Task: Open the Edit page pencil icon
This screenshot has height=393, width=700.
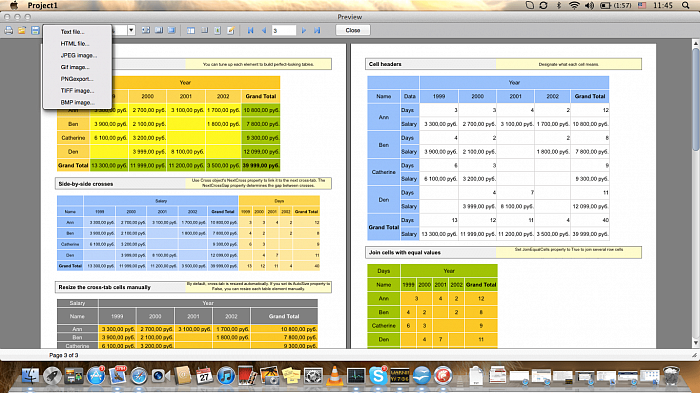Action: point(231,30)
